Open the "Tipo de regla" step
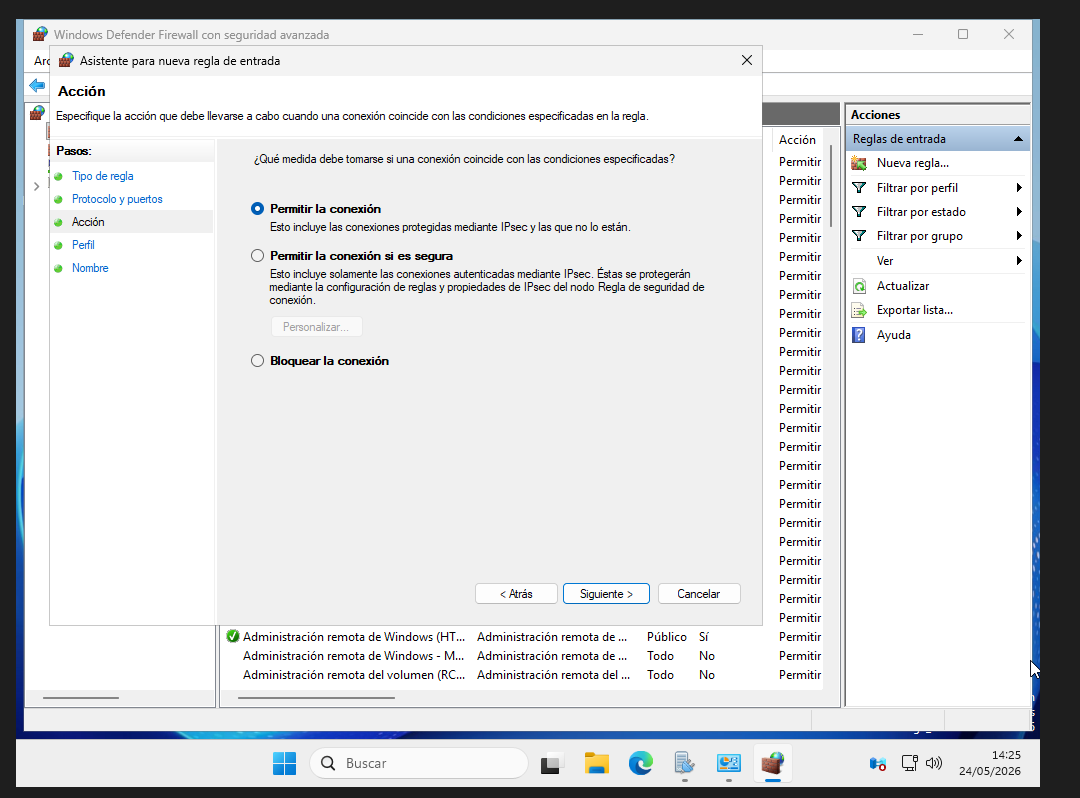The width and height of the screenshot is (1080, 798). (x=103, y=176)
